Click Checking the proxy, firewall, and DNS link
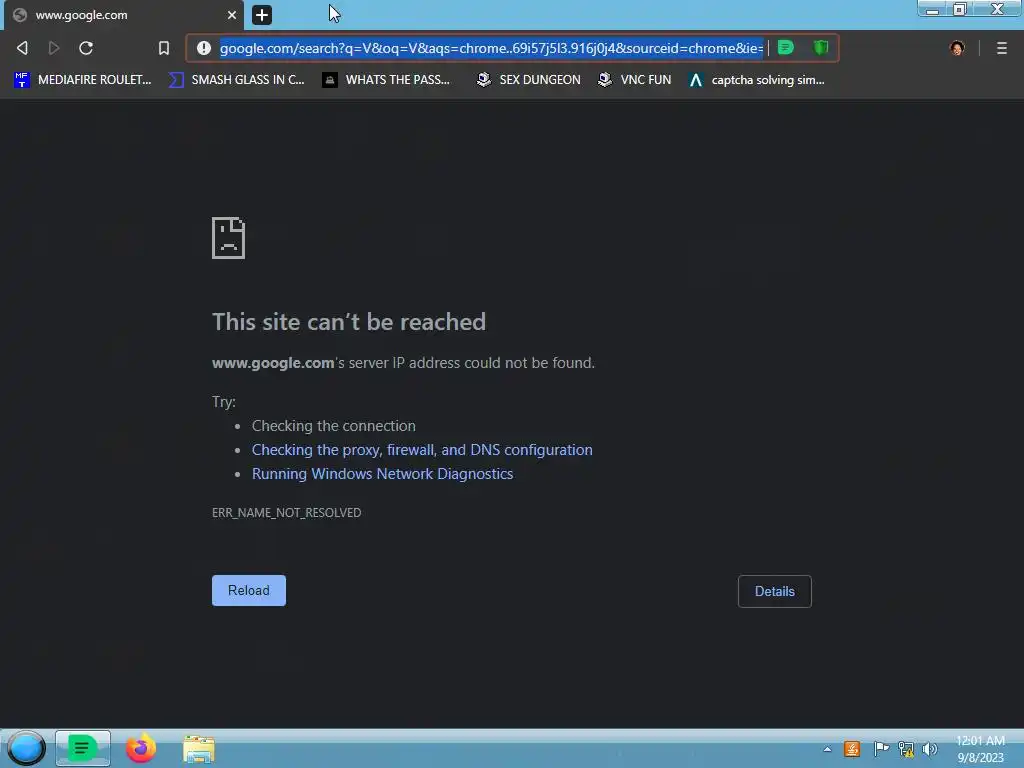 point(422,450)
